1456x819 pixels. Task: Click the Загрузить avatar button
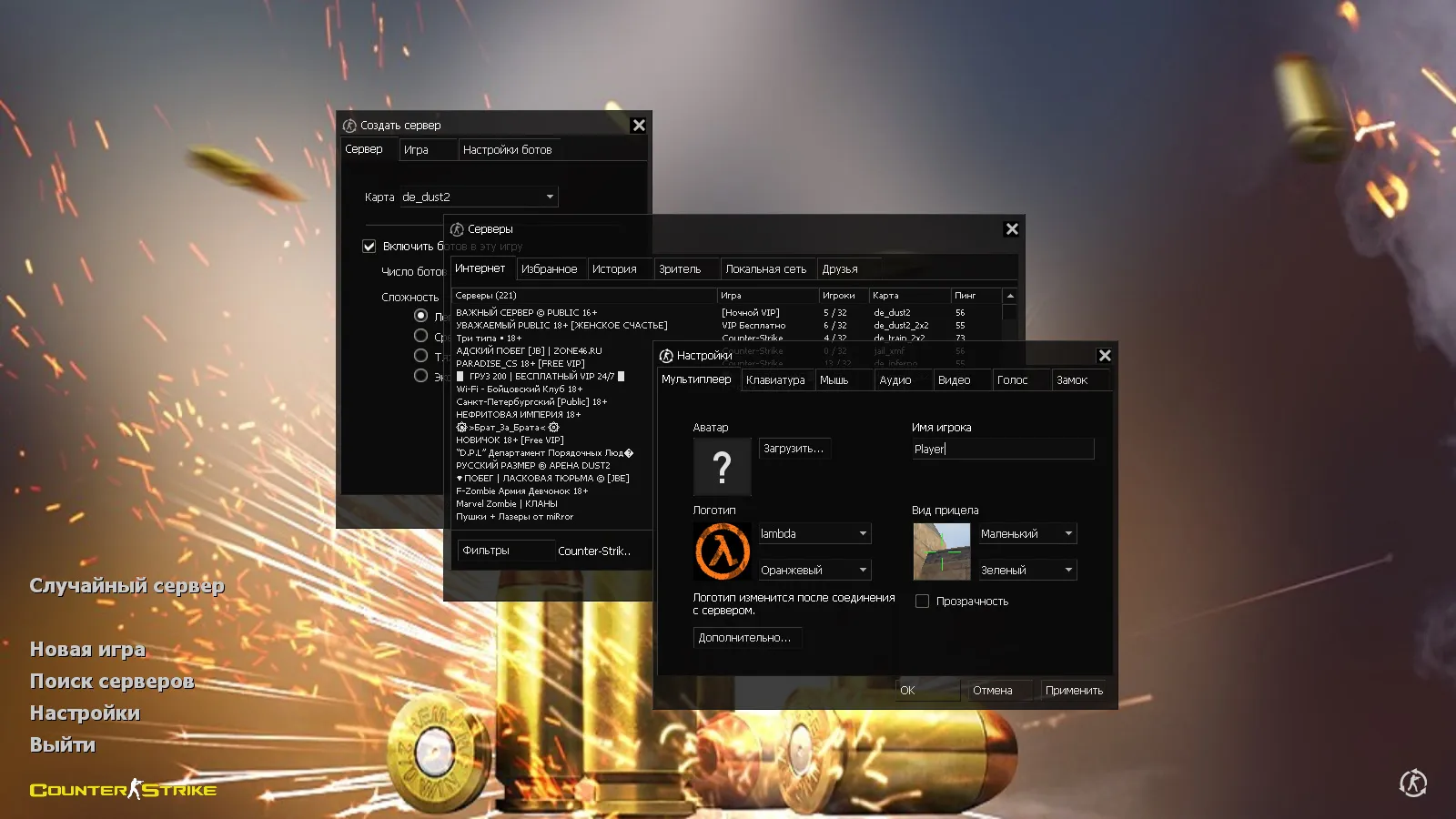click(794, 449)
